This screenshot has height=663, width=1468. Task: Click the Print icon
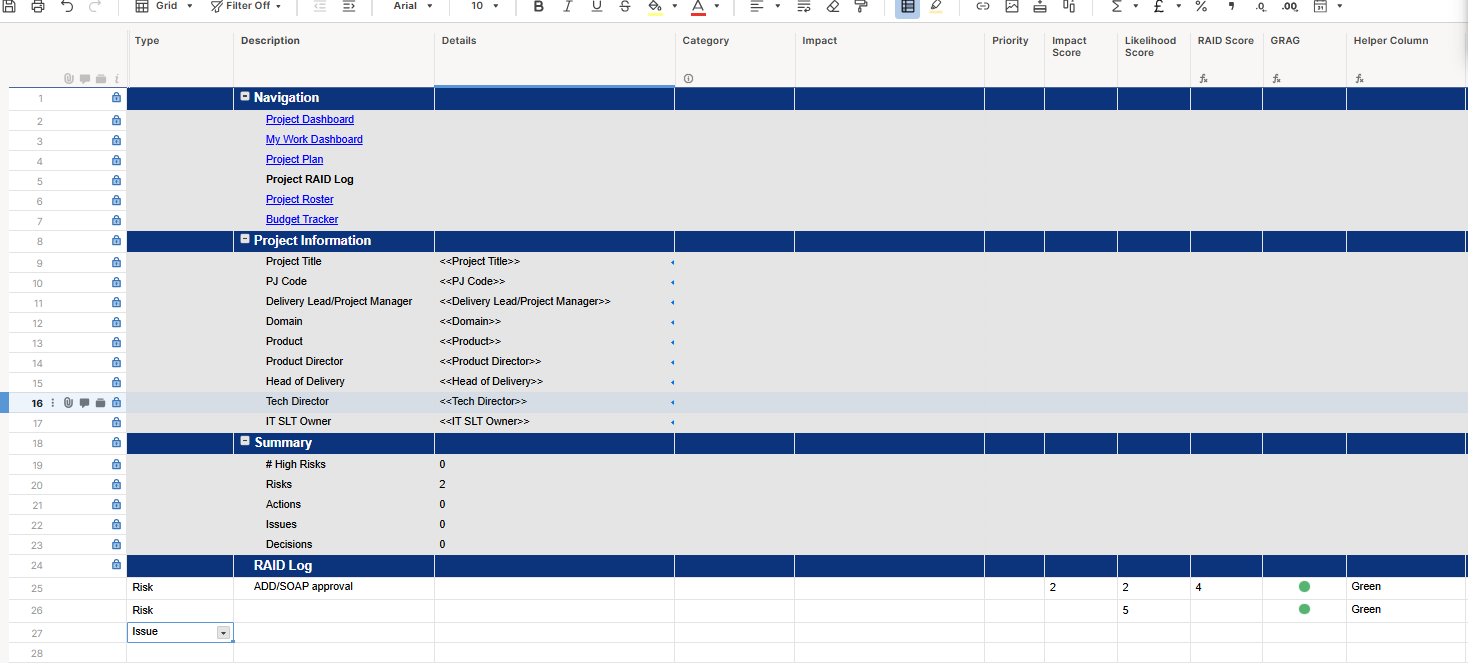pos(38,6)
